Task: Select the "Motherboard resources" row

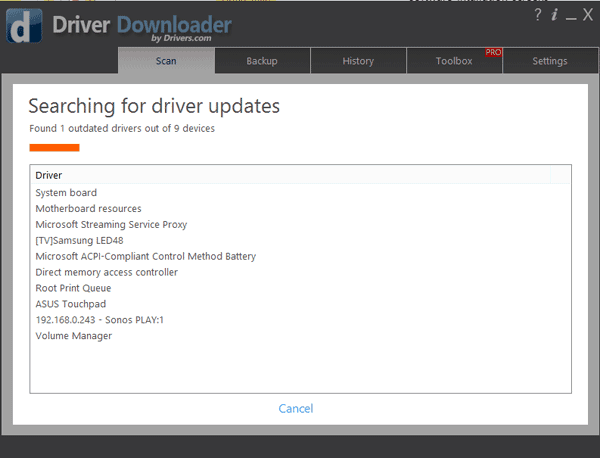Action: pos(300,209)
